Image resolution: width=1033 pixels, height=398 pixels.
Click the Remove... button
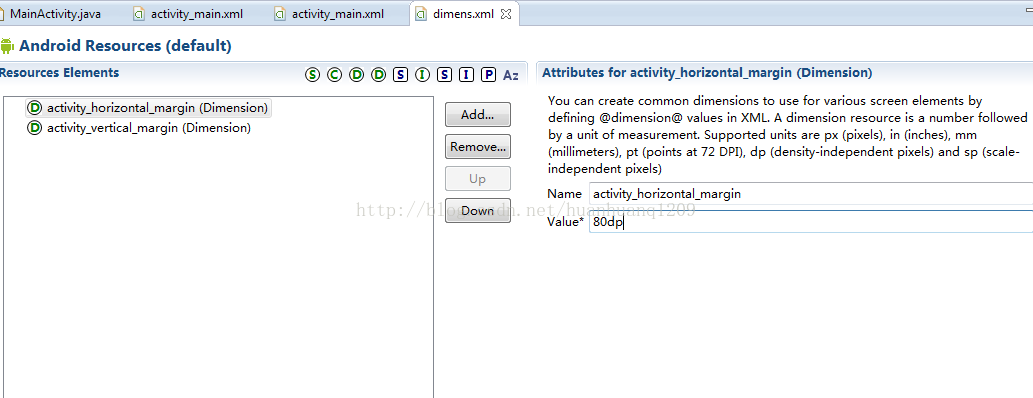(x=478, y=146)
